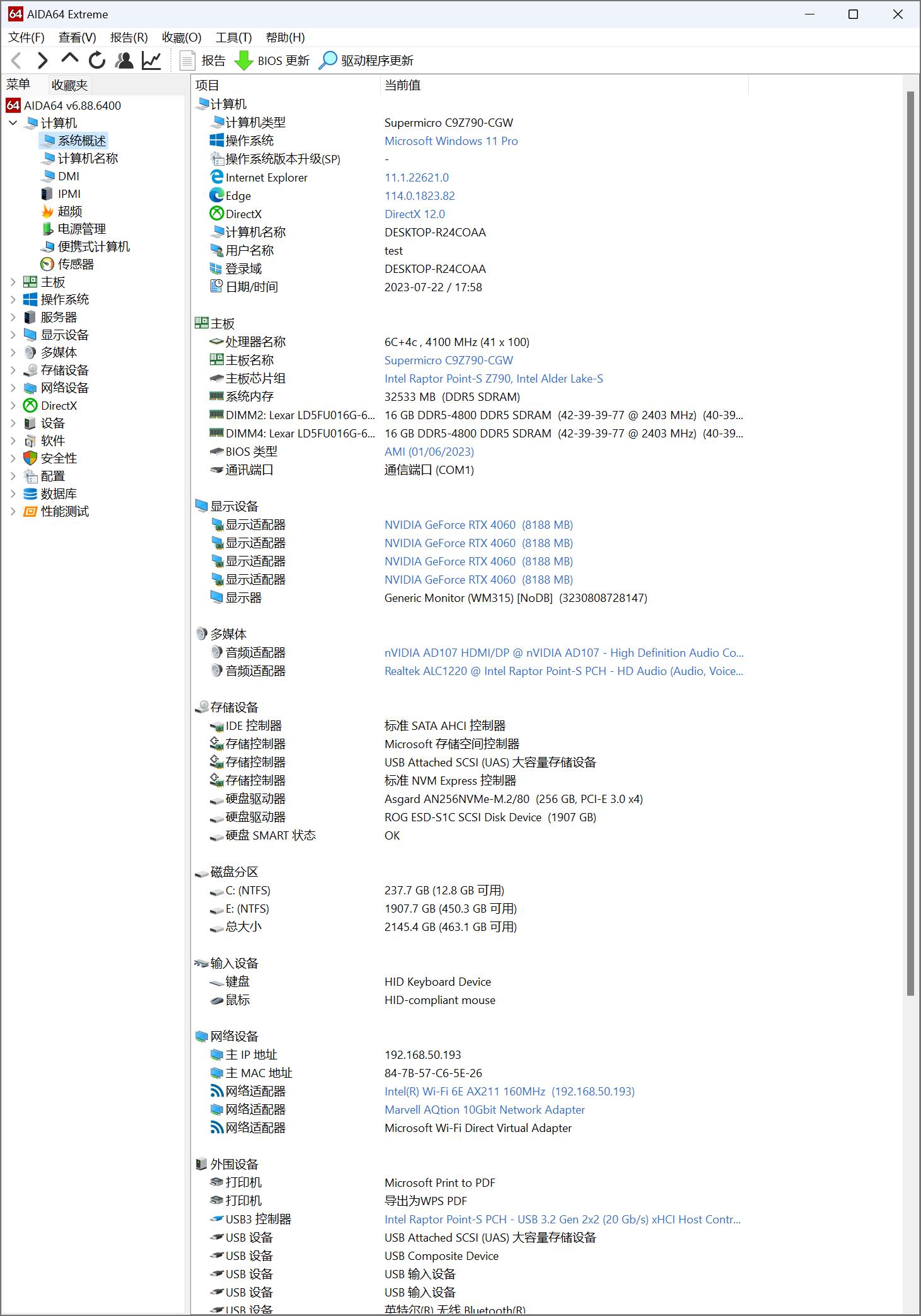Open the user manager person icon
921x1316 pixels.
point(124,61)
